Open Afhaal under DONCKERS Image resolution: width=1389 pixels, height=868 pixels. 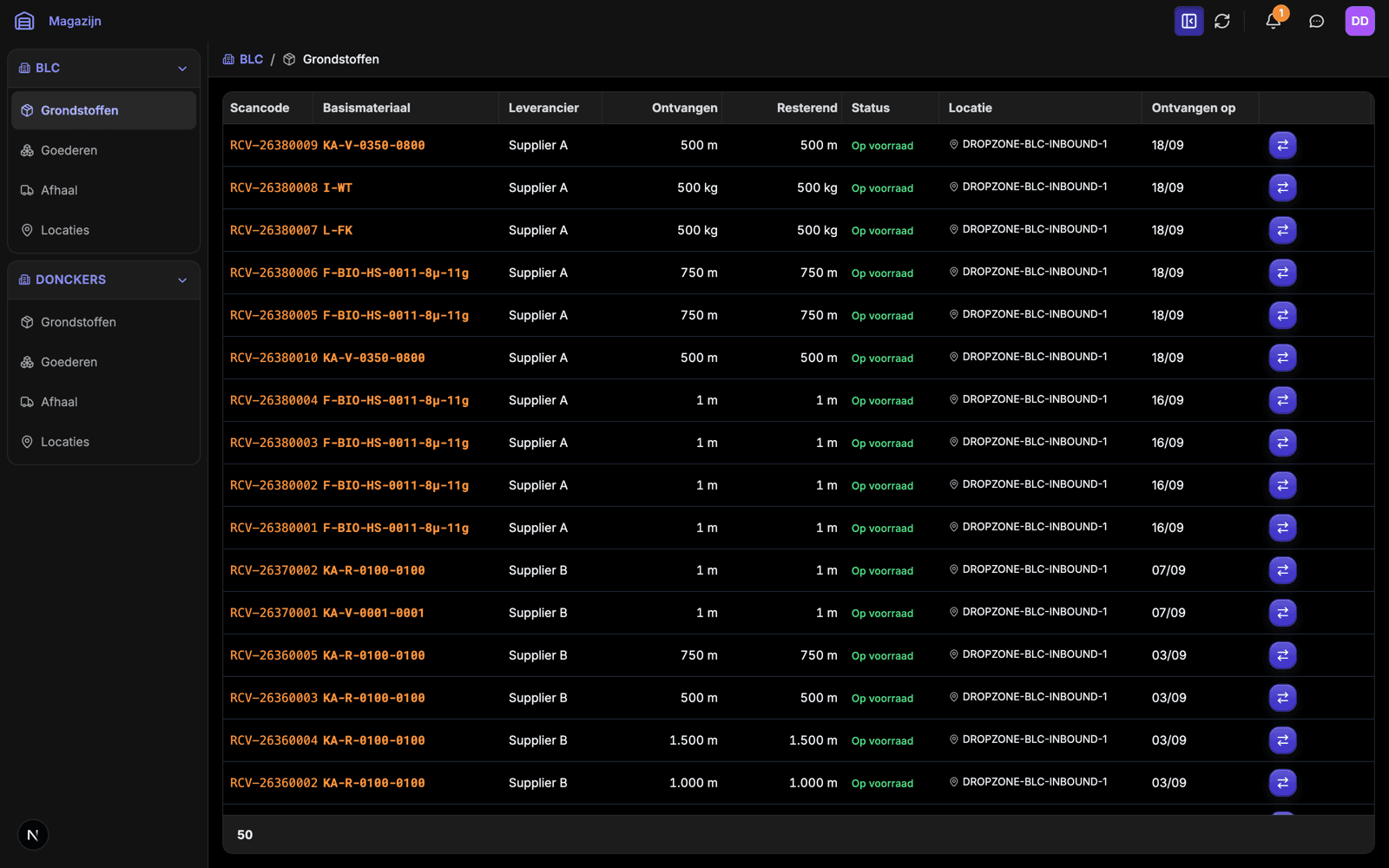coord(104,402)
